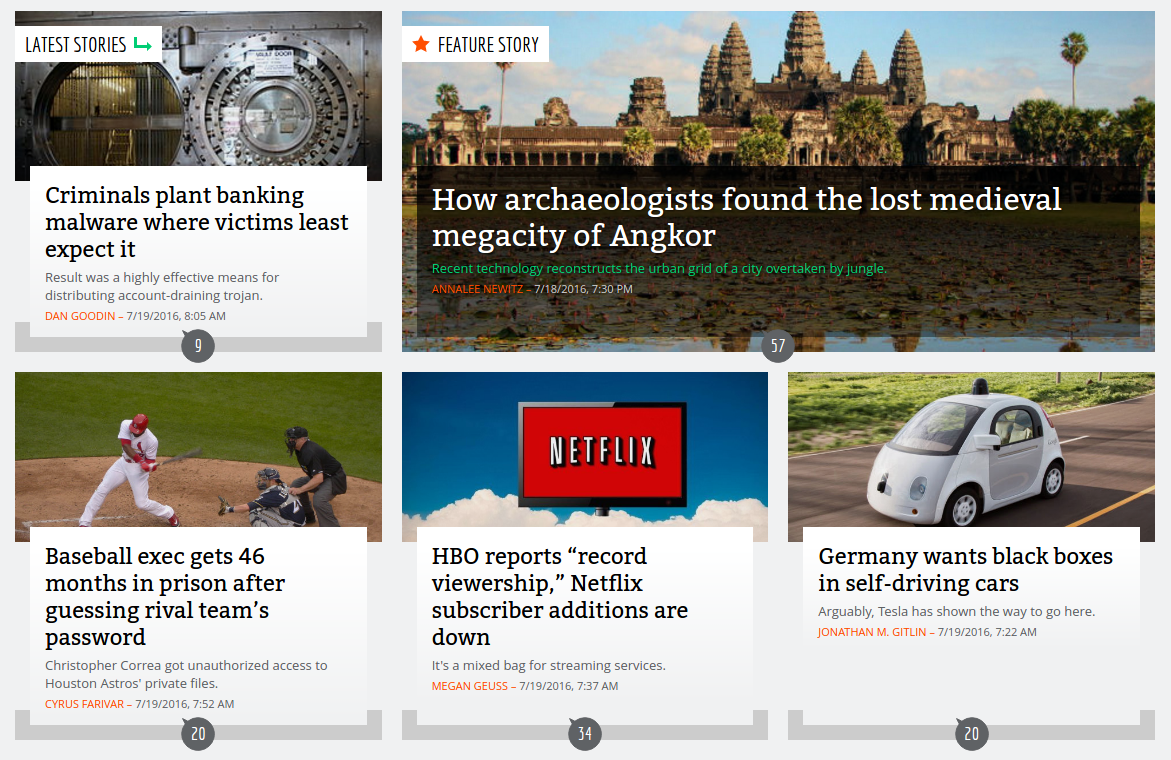View author Jonathan M. Gitlin's profile
Screen dimensions: 1171x760
click(872, 632)
